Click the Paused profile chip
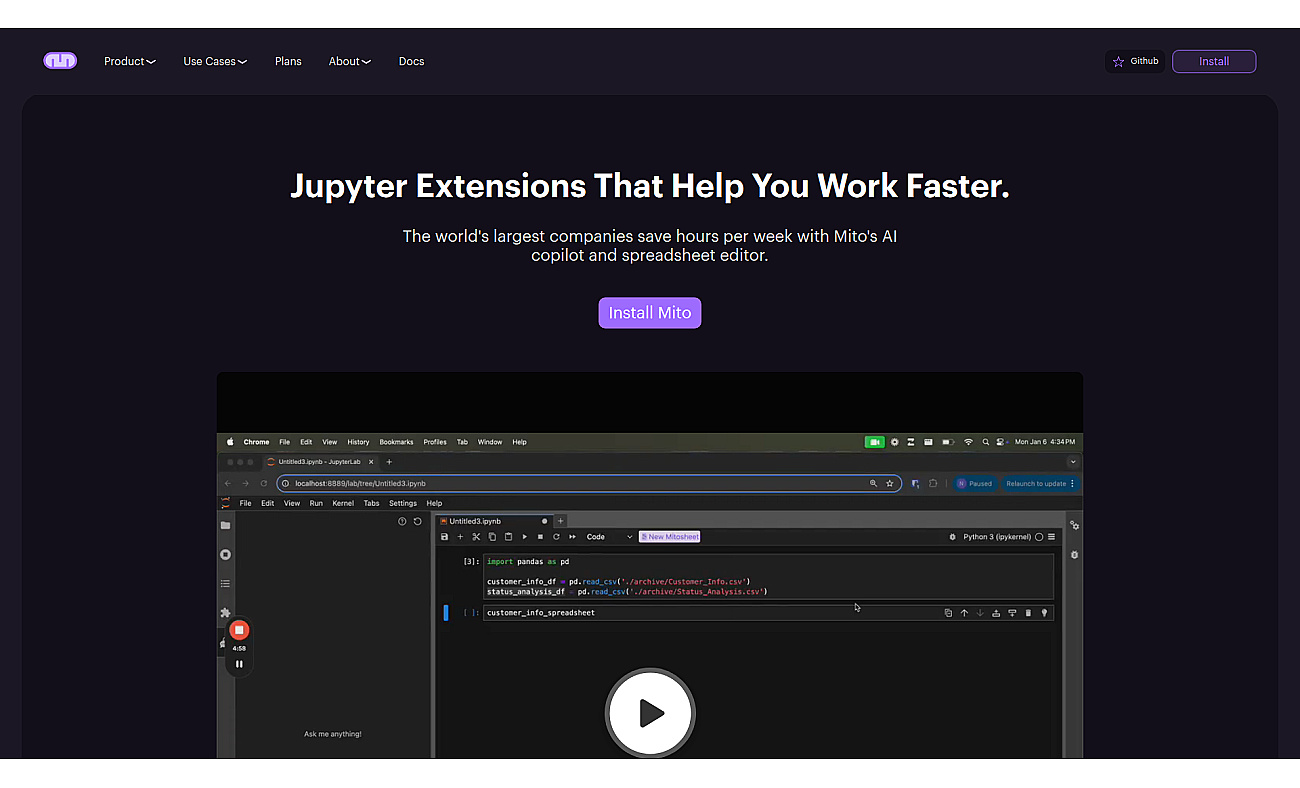 pos(975,483)
